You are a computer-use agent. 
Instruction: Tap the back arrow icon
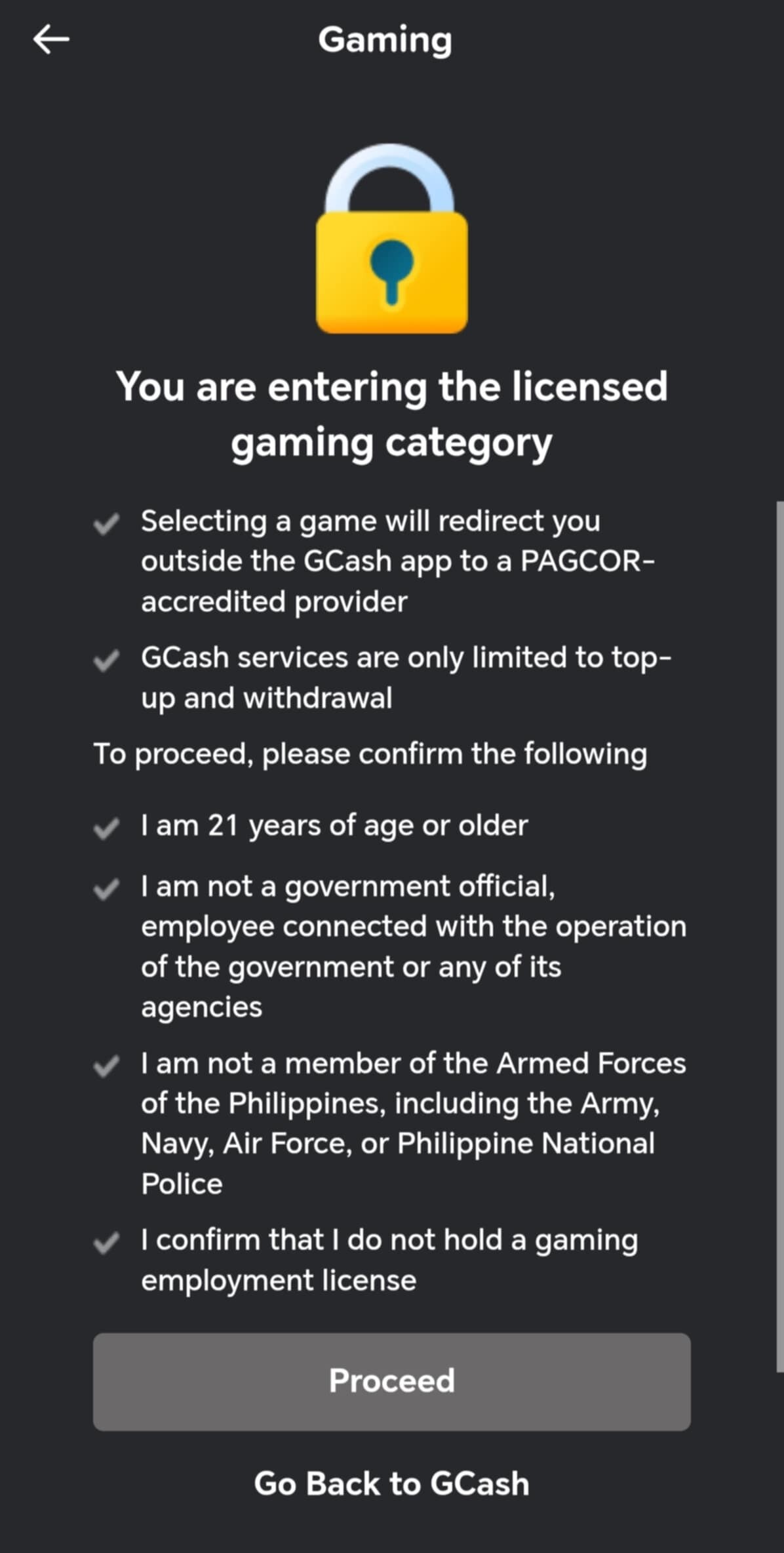click(x=51, y=39)
